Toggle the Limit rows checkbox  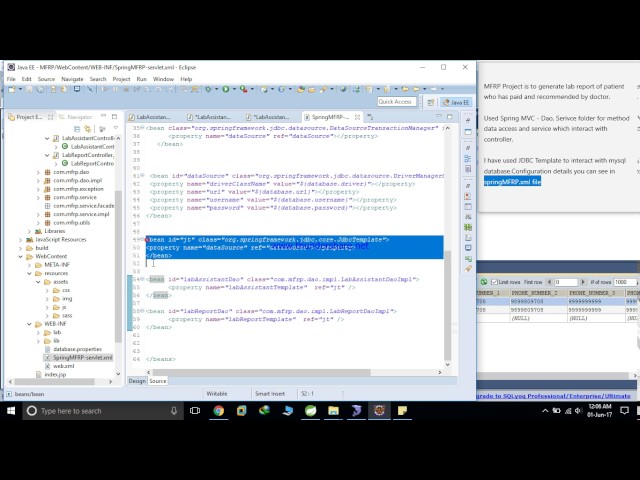pos(494,282)
